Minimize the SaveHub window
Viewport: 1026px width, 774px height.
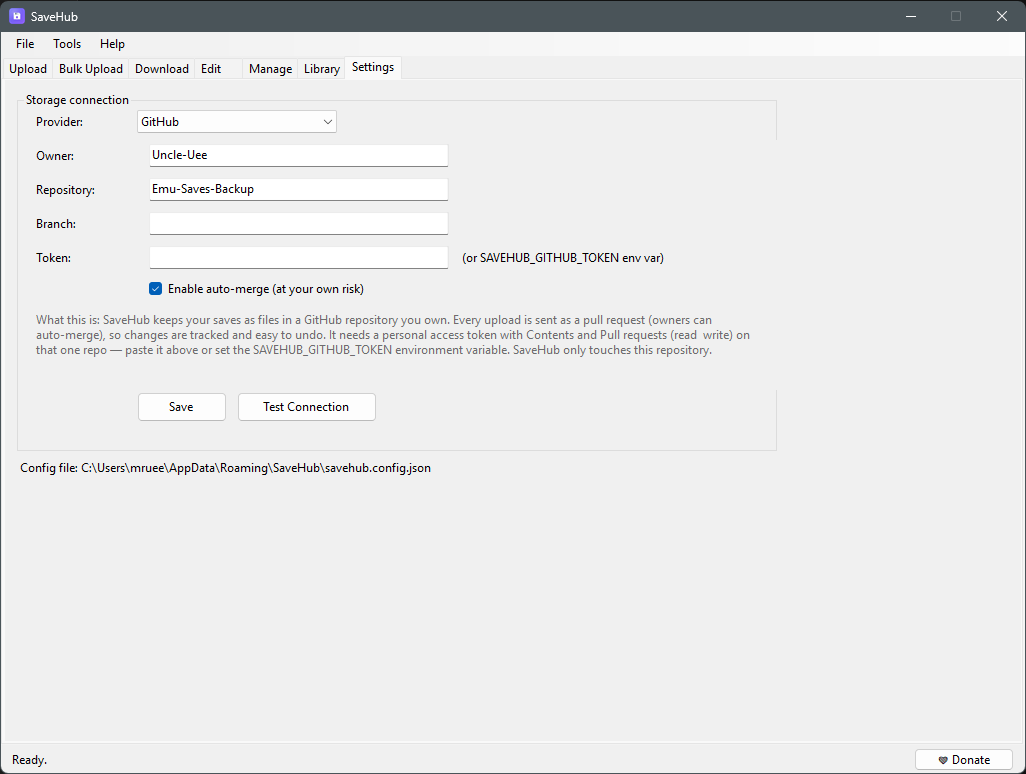910,16
